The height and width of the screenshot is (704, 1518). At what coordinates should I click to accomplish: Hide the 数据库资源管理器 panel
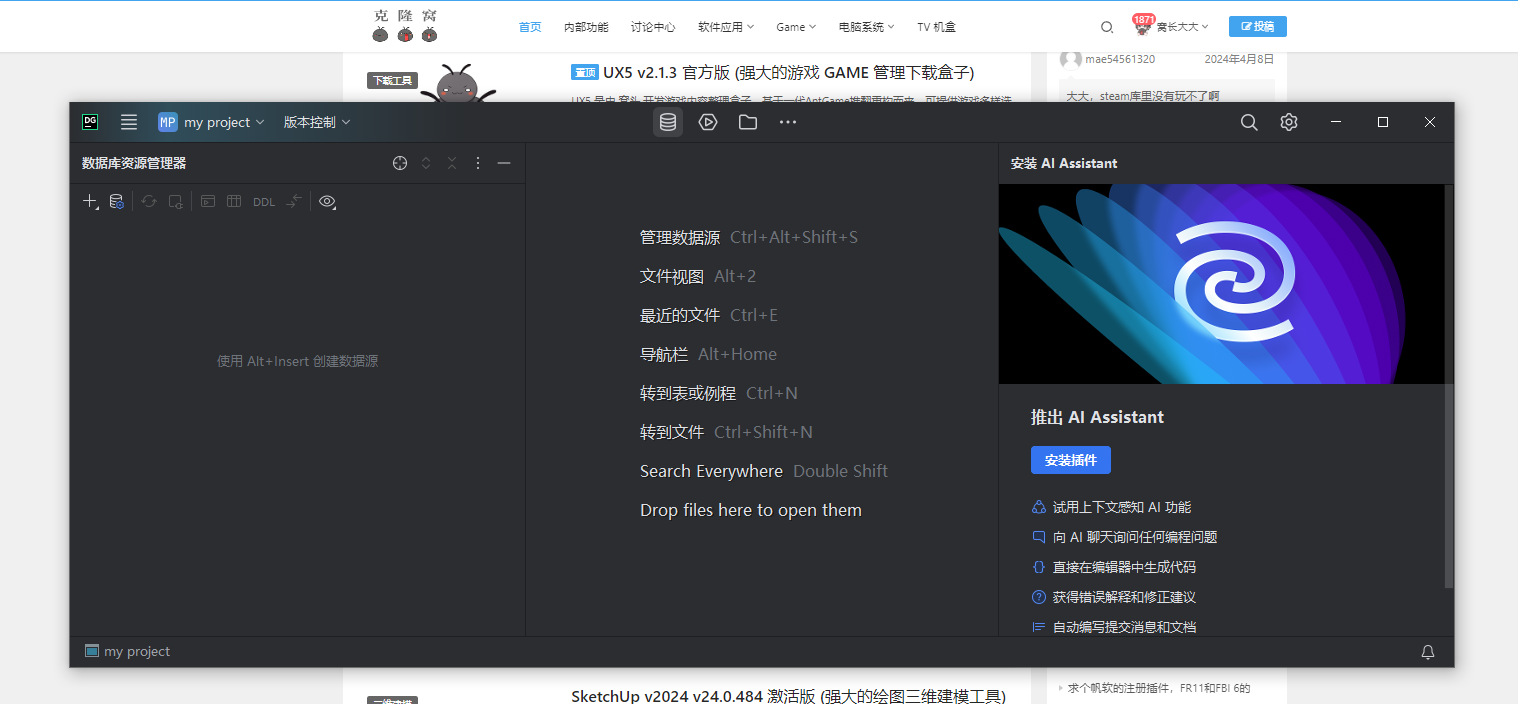(x=504, y=163)
